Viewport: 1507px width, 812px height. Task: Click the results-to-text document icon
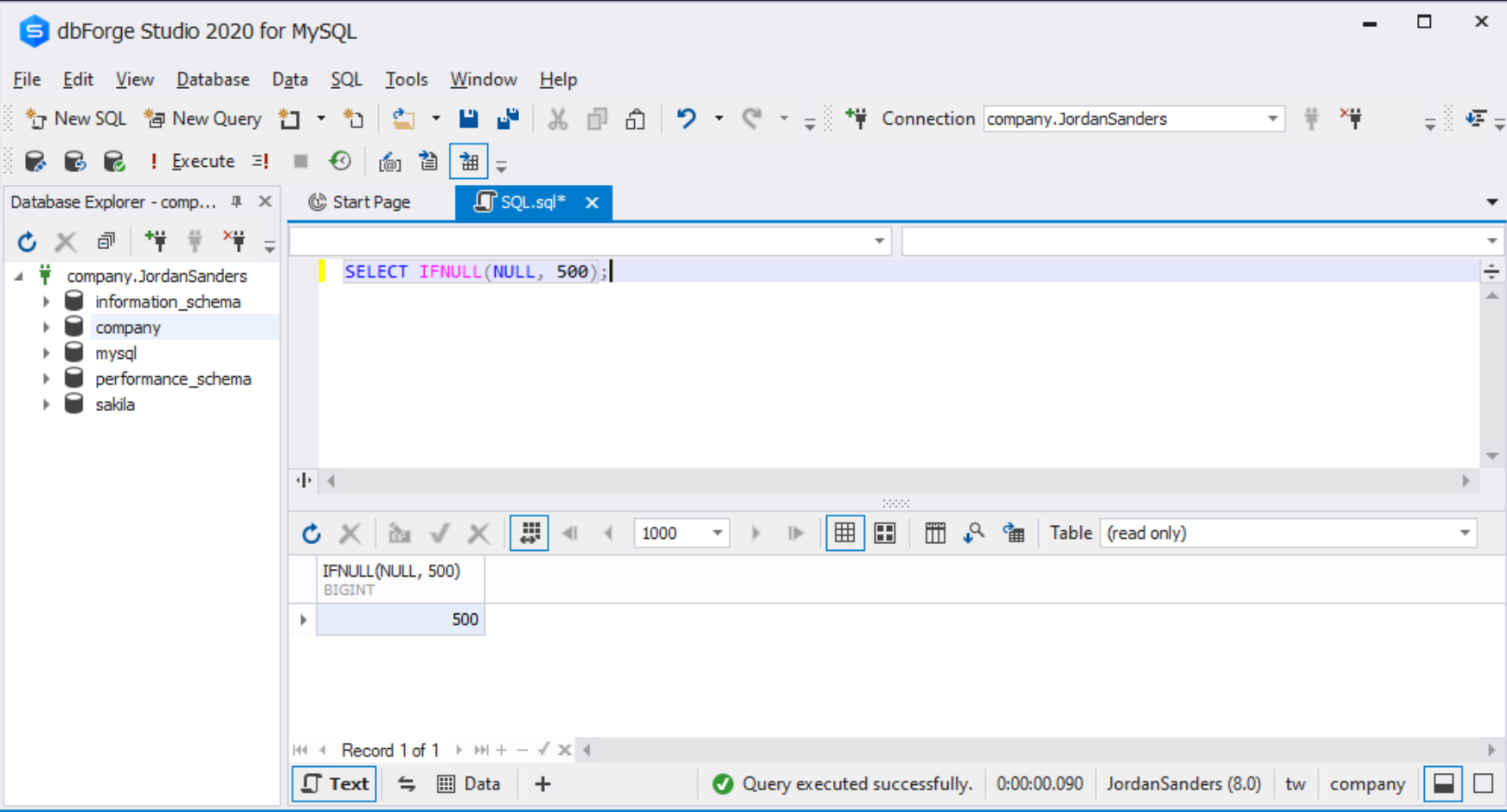[428, 161]
